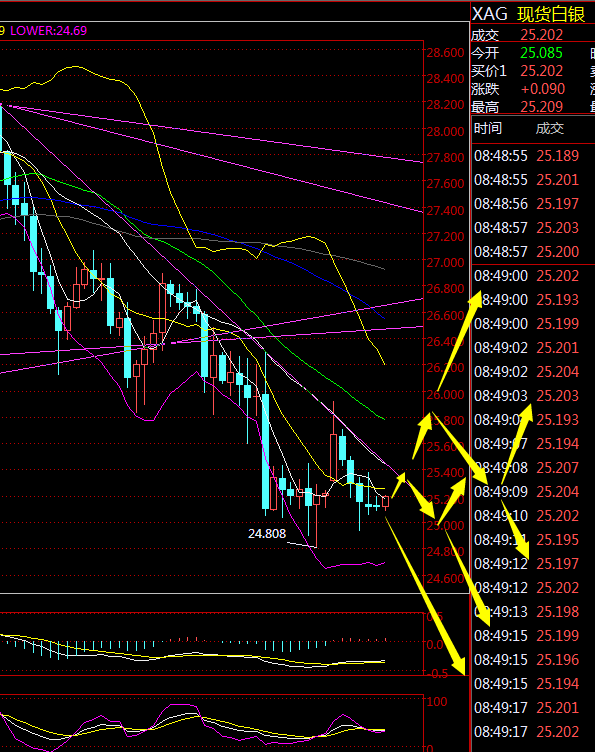Select the 最高 25.209 high price row
This screenshot has width=595, height=752.
point(517,106)
